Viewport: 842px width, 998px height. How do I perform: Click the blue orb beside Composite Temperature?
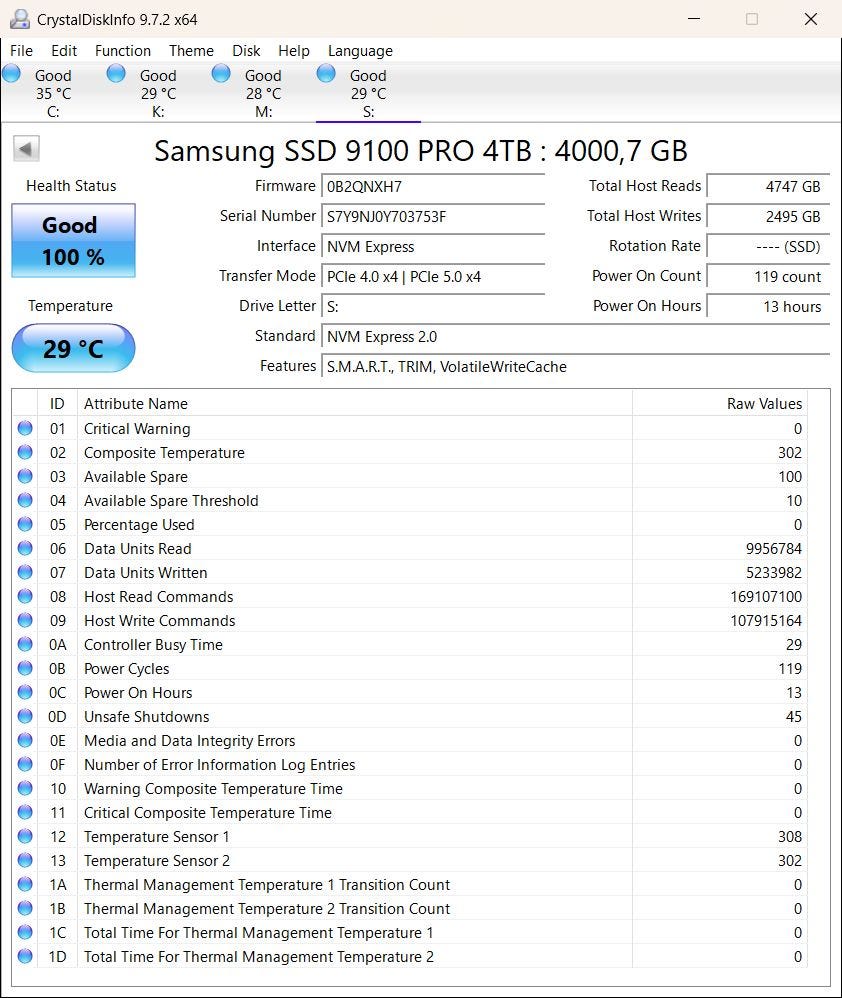point(25,453)
